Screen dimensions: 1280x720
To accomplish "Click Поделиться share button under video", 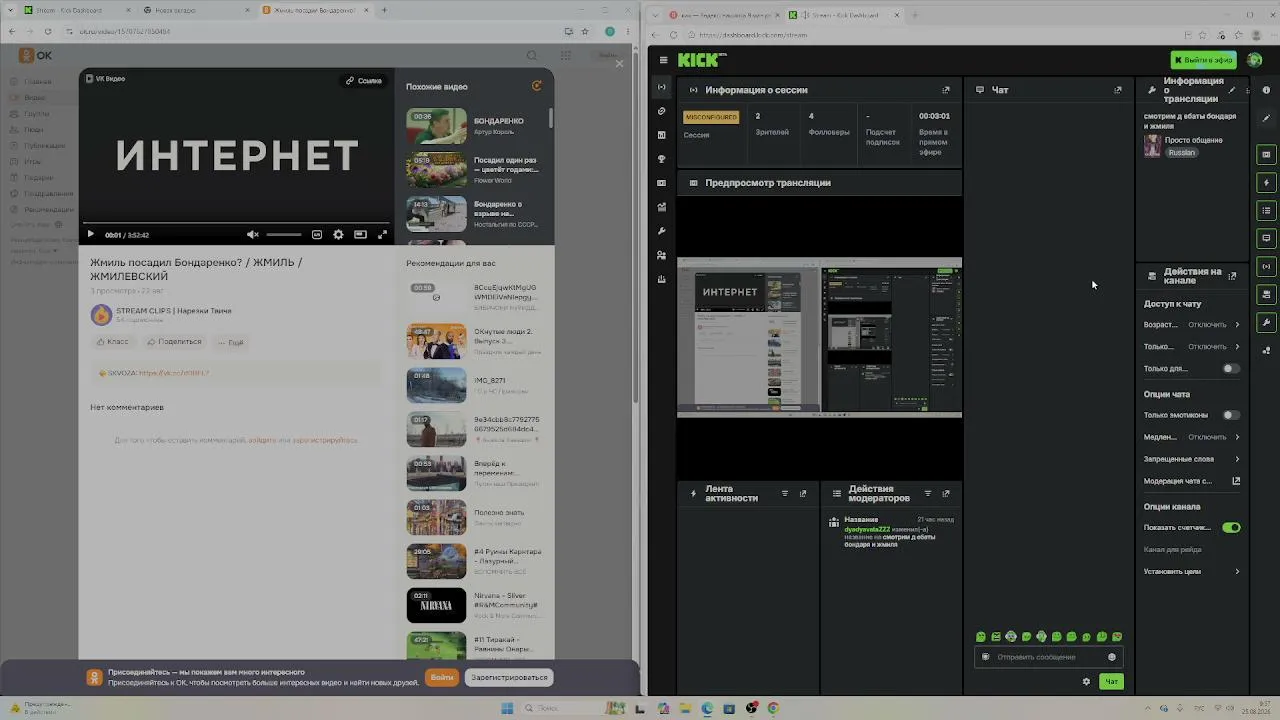I will (174, 342).
